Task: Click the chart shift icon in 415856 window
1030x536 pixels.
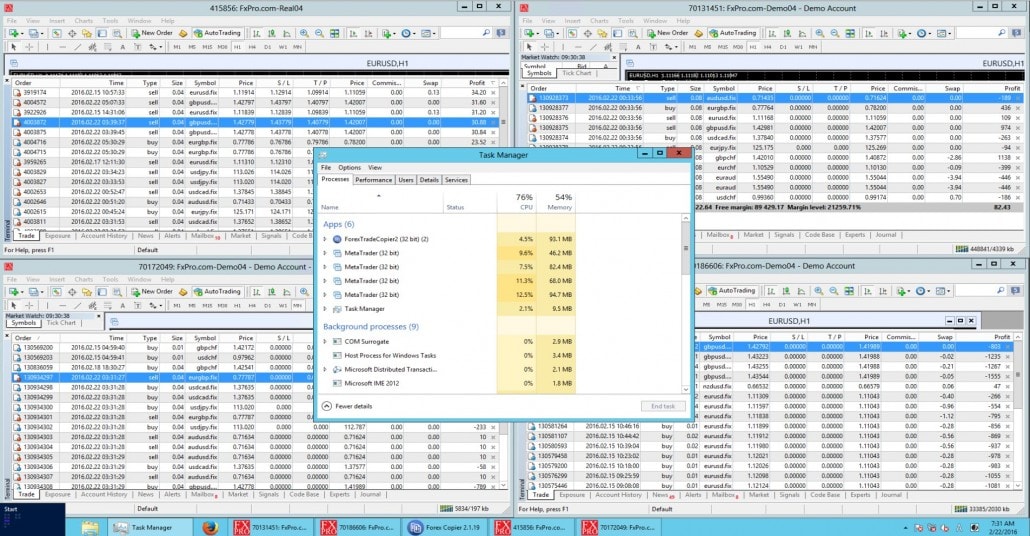Action: click(369, 33)
